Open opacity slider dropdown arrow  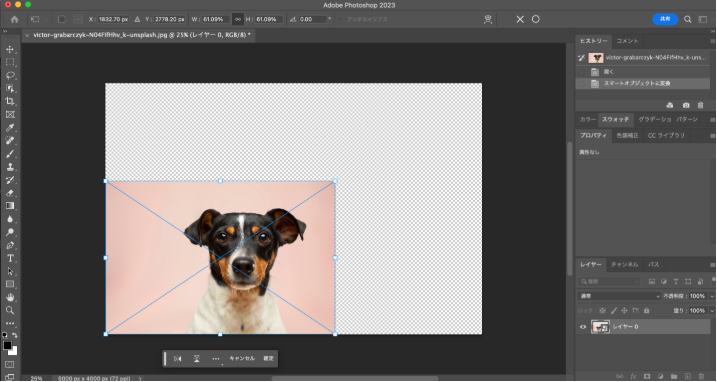pos(711,296)
